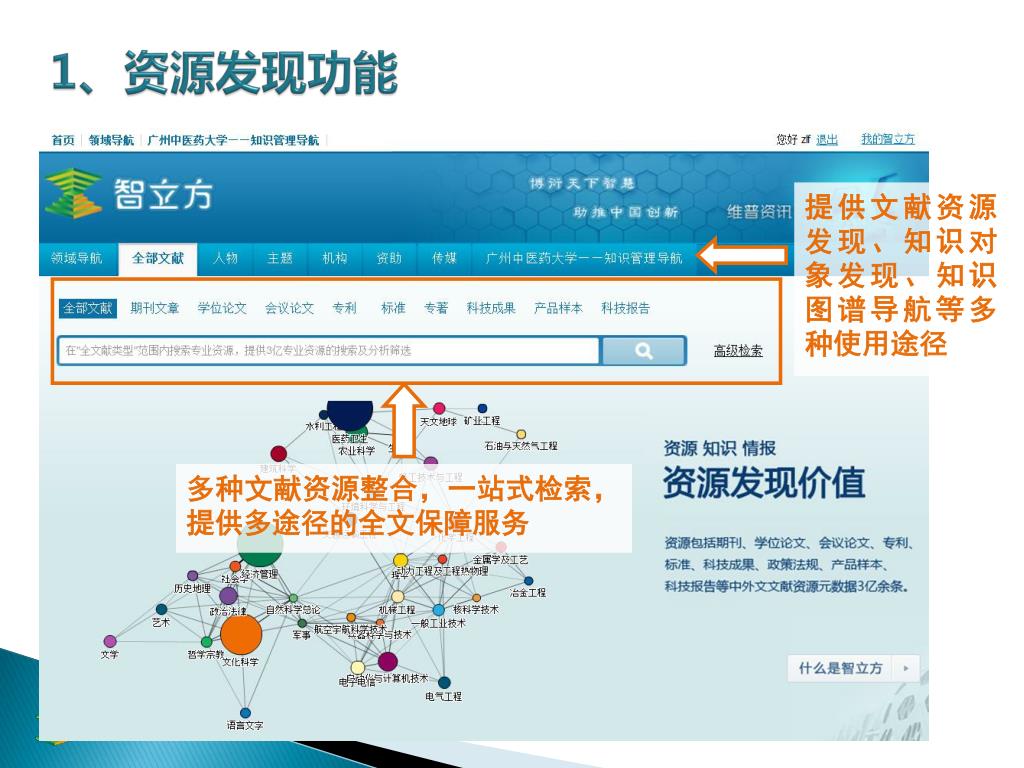Image resolution: width=1024 pixels, height=768 pixels.
Task: Open the 人物 tab
Action: pos(225,258)
